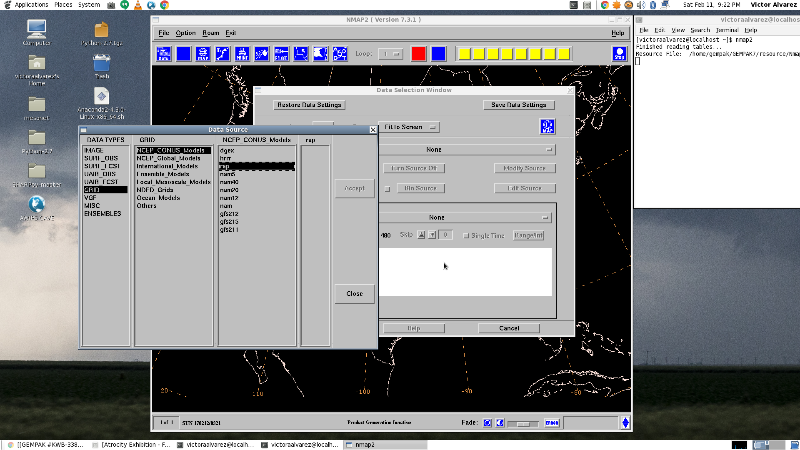This screenshot has height=450, width=800.
Task: Open the Option menu in NMAP2
Action: (186, 33)
